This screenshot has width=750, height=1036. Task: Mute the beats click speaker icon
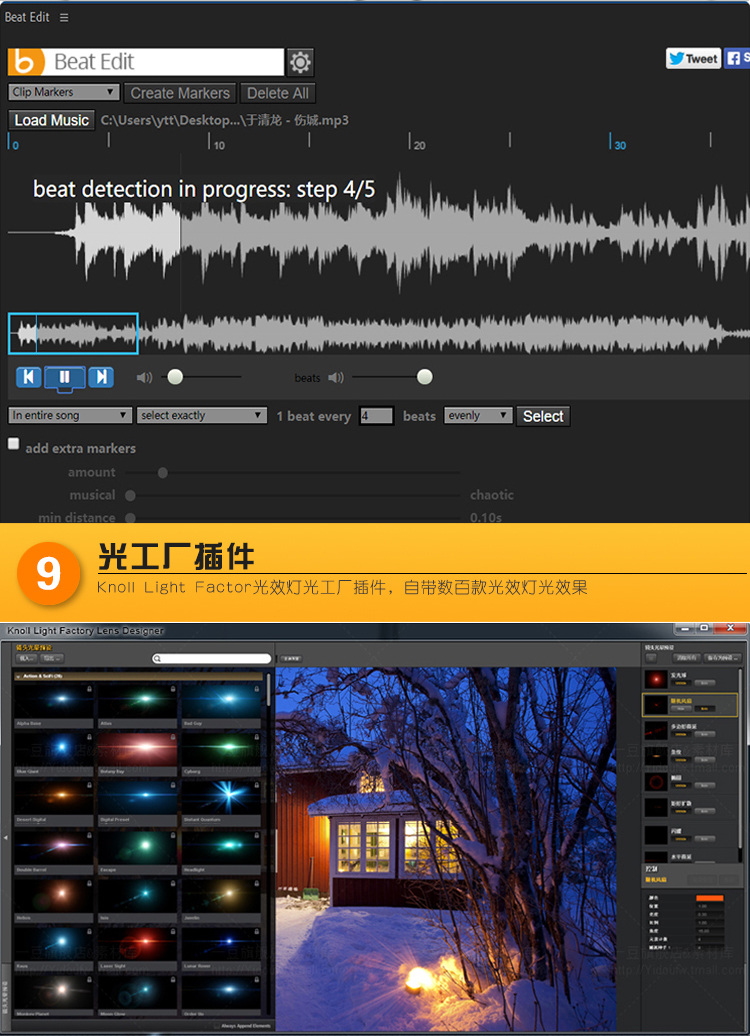click(x=336, y=377)
